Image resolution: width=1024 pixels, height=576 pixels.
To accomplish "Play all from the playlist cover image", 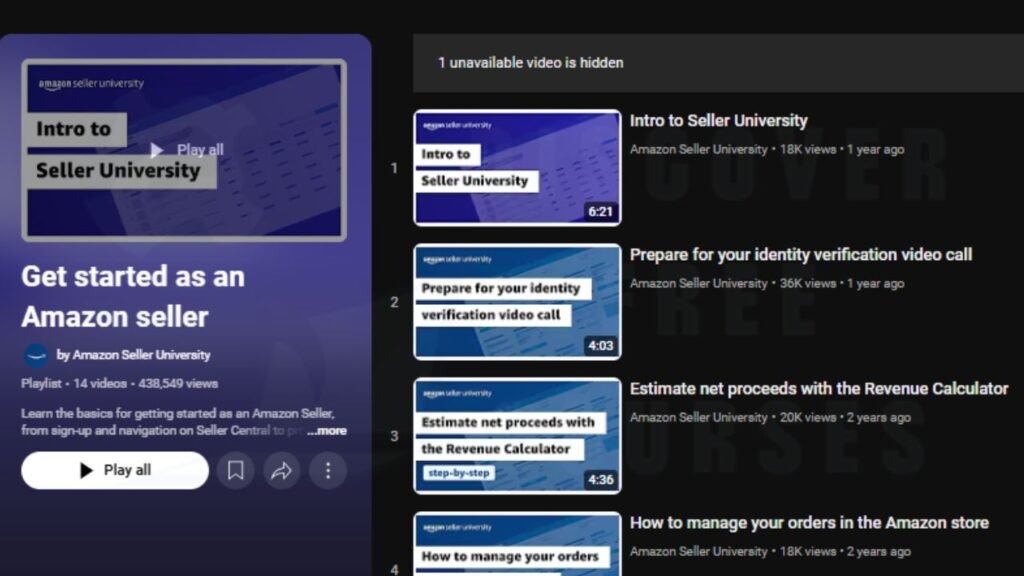I will click(x=184, y=150).
